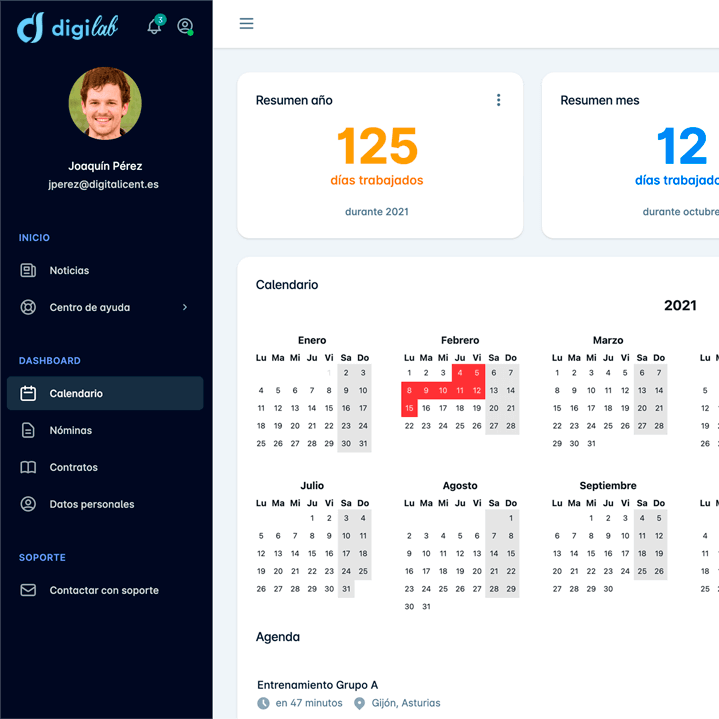This screenshot has width=719, height=719.
Task: Click the digilab logo
Action: (x=68, y=27)
